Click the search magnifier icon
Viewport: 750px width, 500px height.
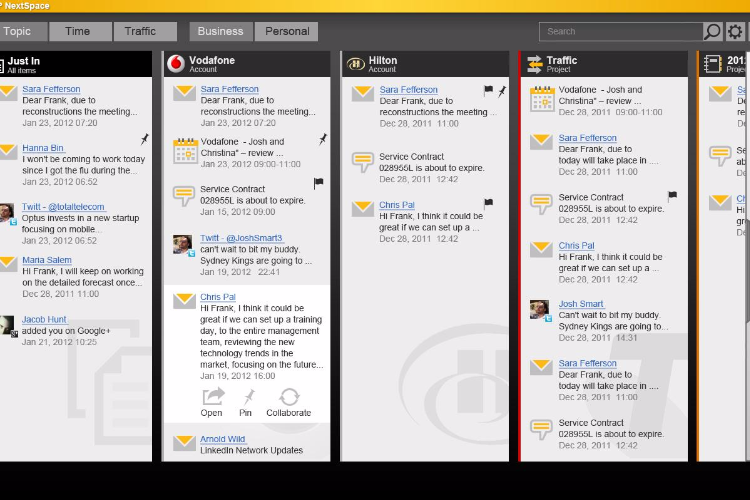[712, 32]
